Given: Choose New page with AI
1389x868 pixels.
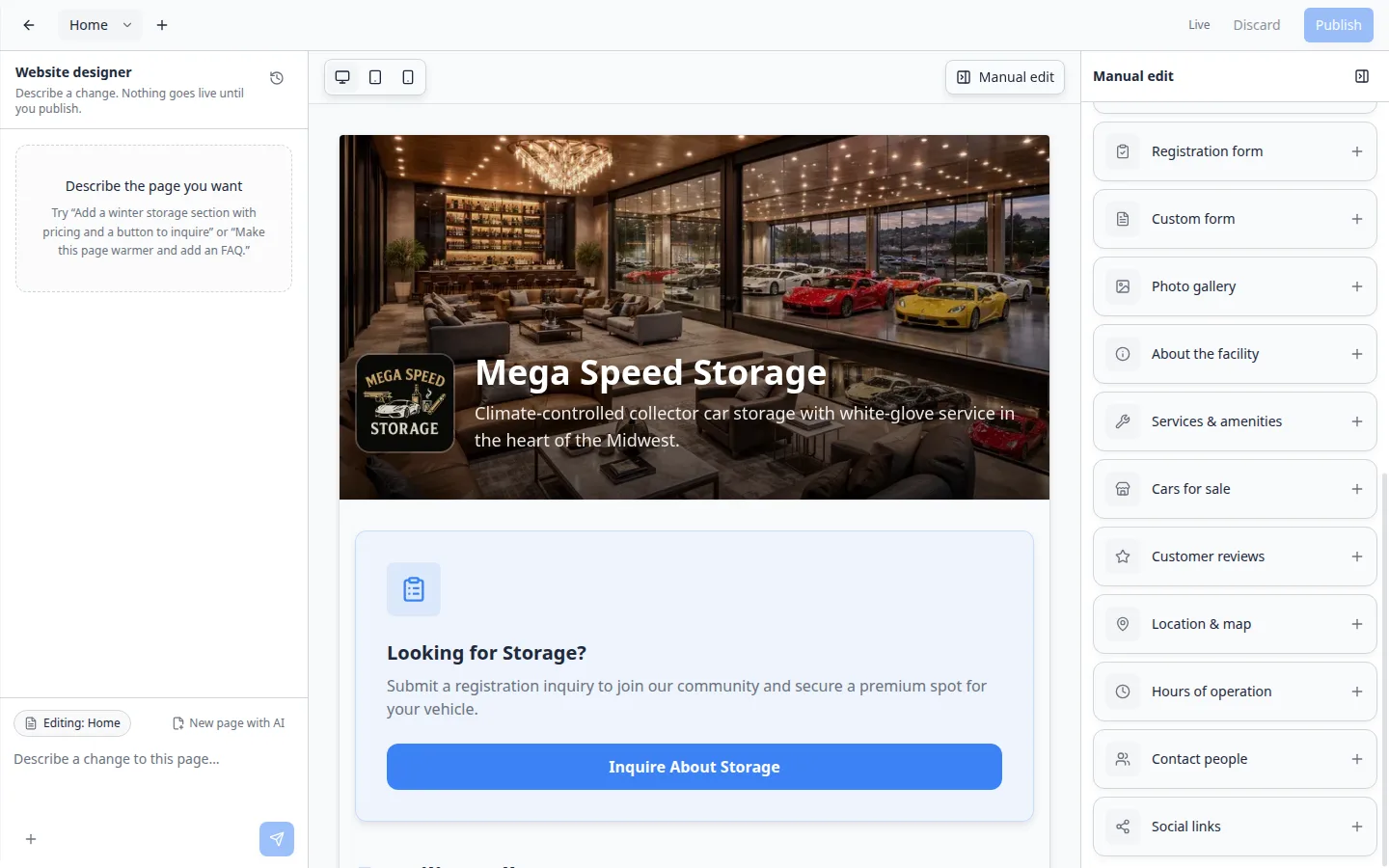Looking at the screenshot, I should click(229, 723).
